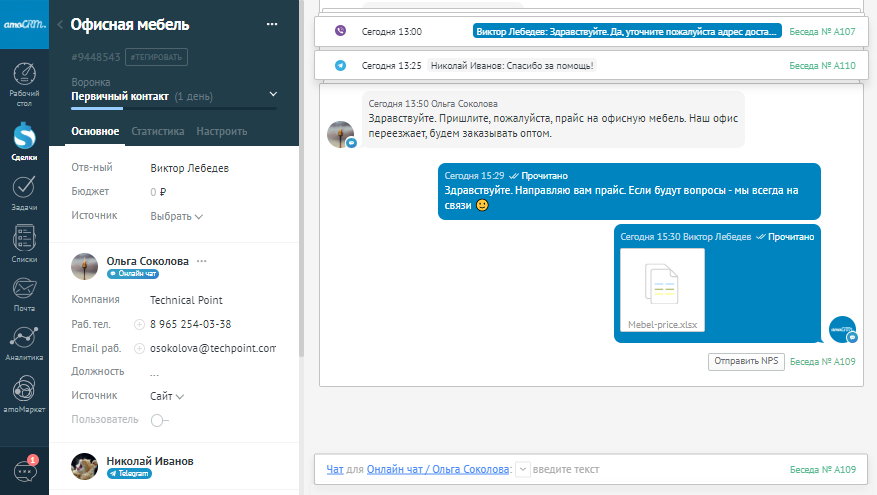Open Рабочий стол dashboard in sidebar
877x495 pixels.
point(24,82)
